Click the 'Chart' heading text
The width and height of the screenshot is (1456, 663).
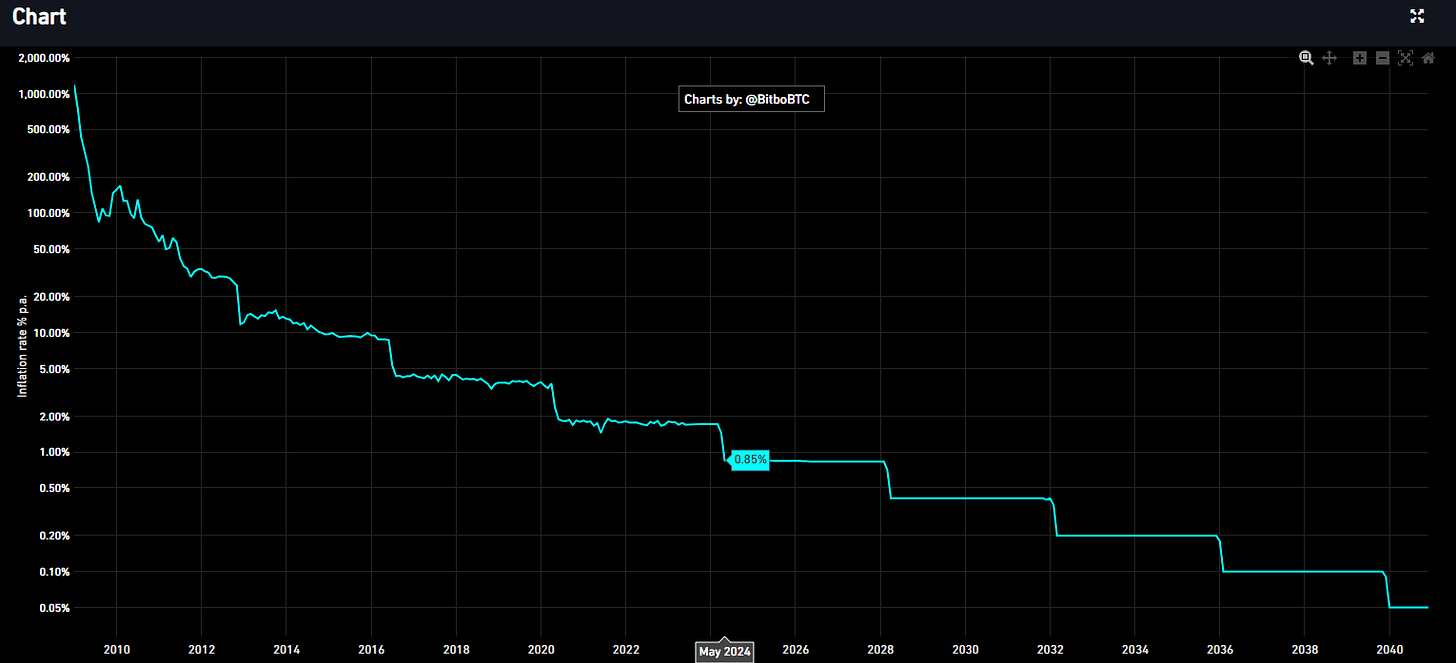click(x=40, y=16)
